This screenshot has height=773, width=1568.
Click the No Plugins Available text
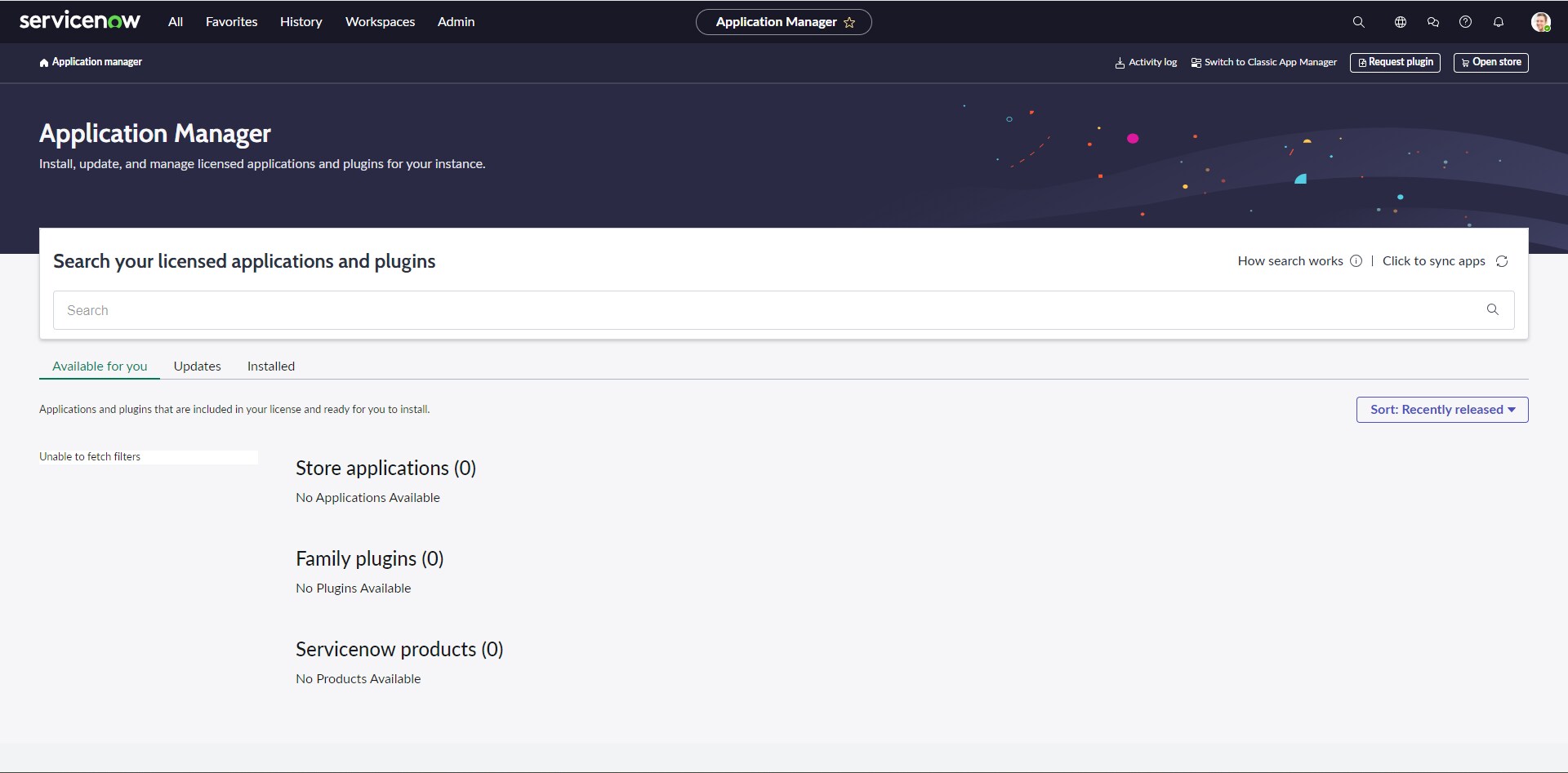pos(354,589)
